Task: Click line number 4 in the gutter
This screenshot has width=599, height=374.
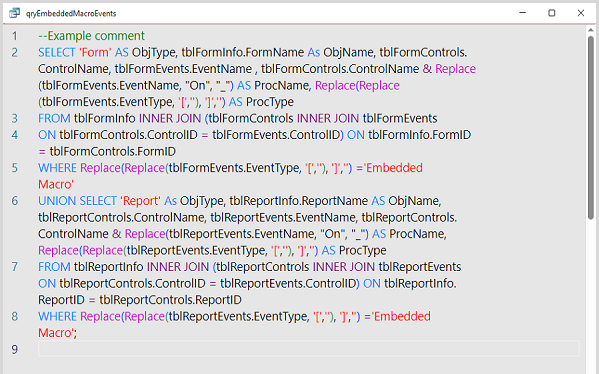Action: click(15, 135)
